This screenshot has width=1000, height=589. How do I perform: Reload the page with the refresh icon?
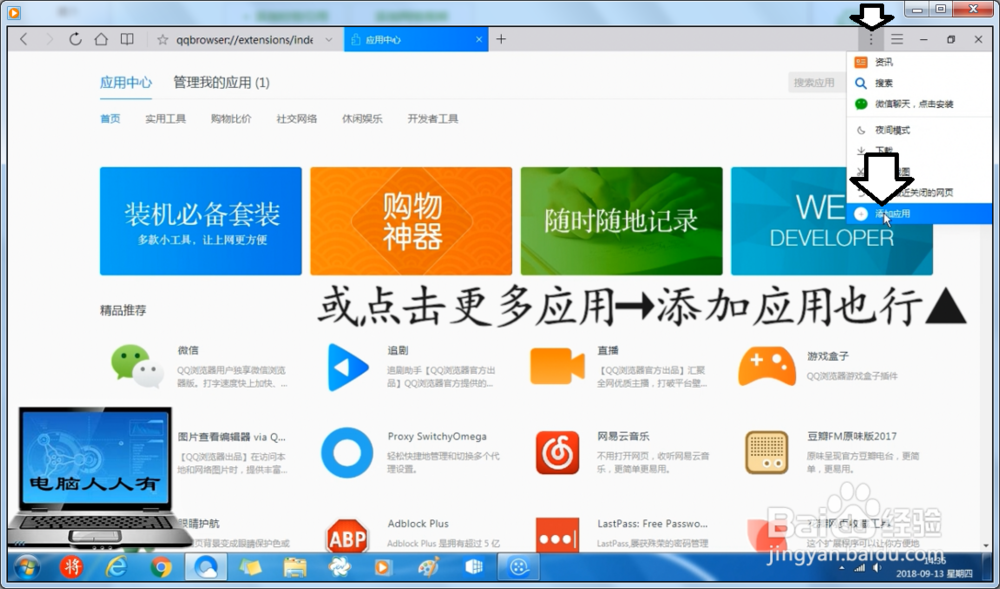click(x=75, y=40)
